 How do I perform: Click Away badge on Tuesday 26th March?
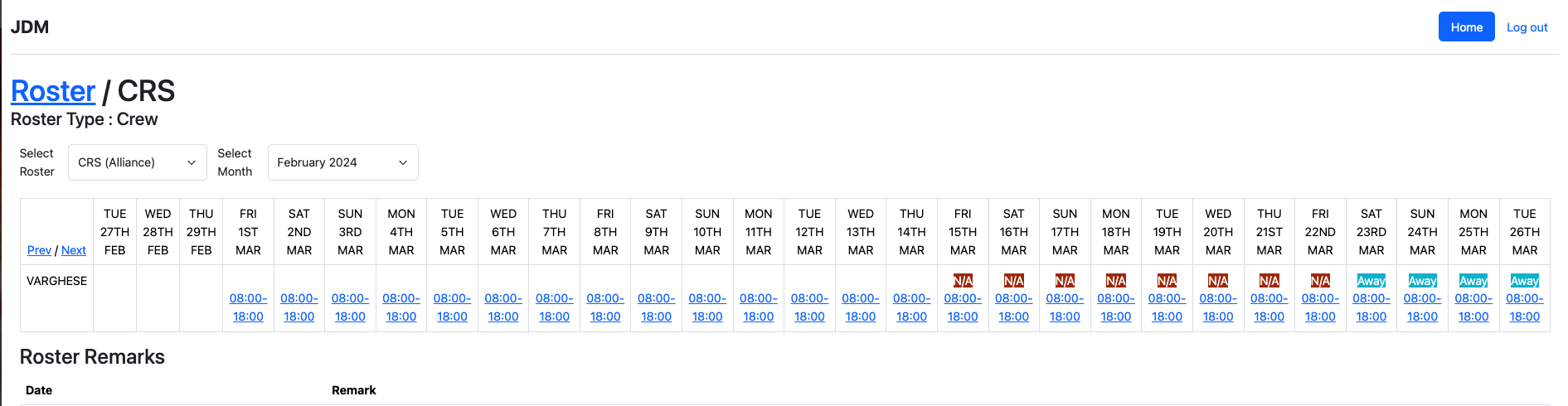click(1524, 281)
